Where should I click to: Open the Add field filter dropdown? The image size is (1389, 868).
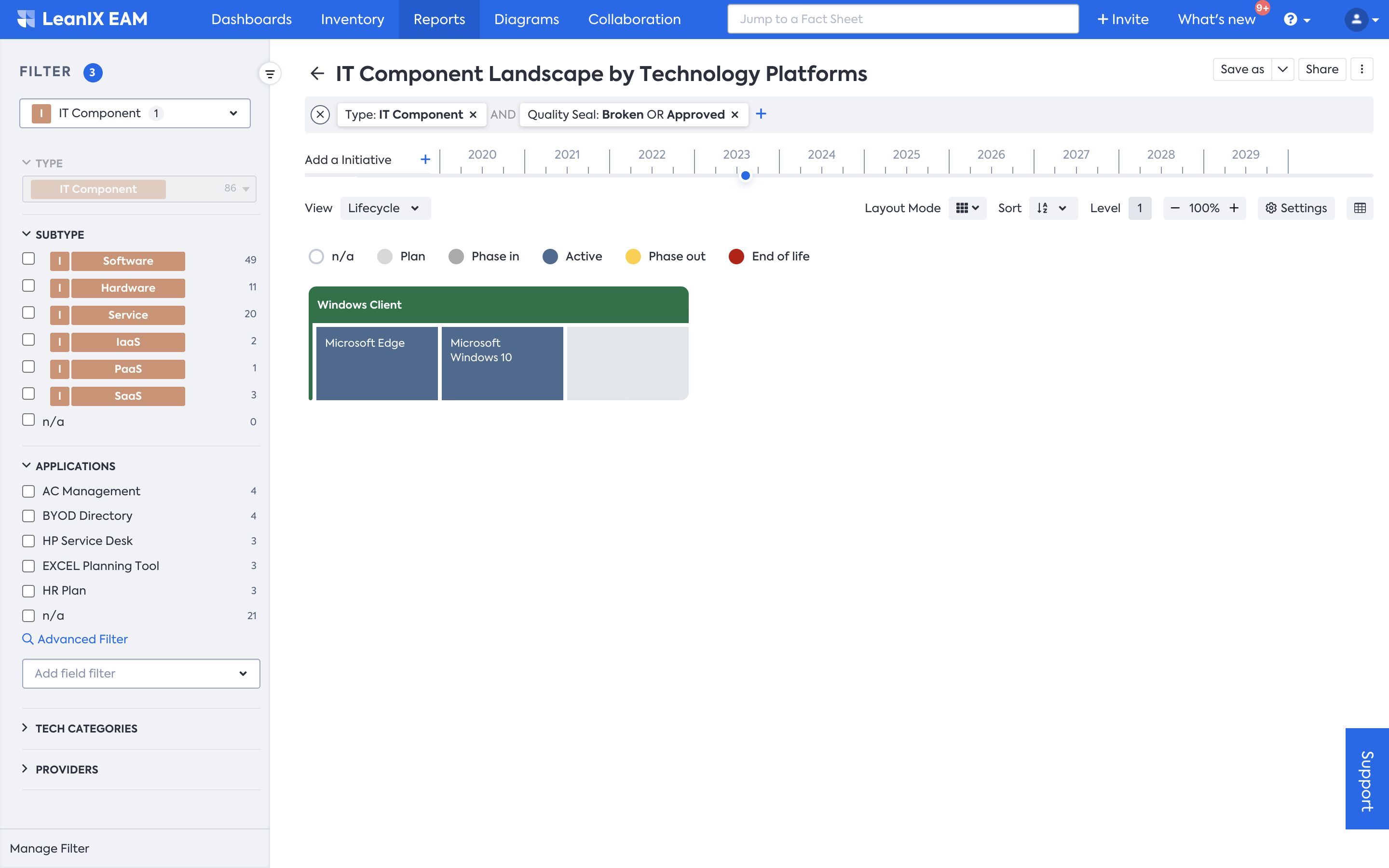[141, 673]
